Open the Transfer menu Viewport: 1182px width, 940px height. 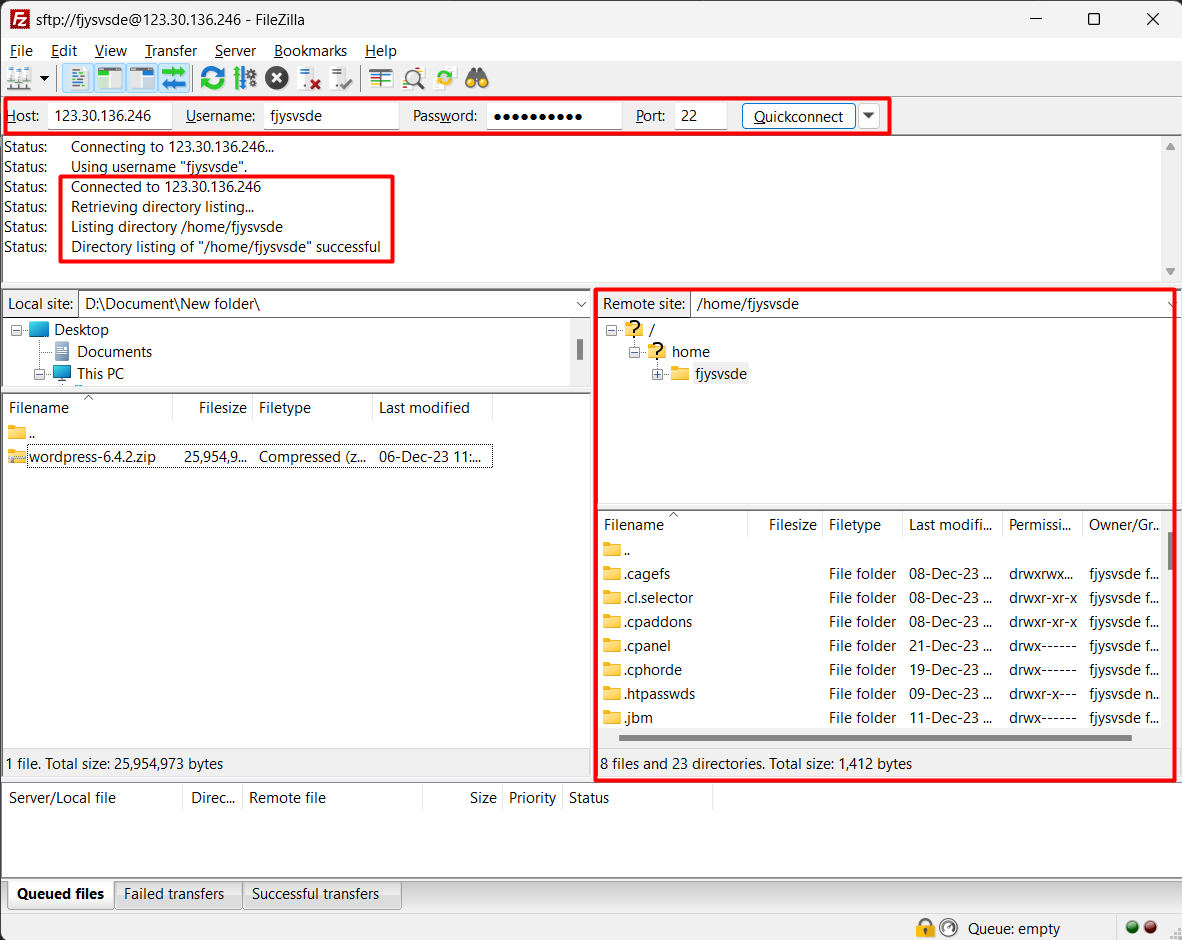click(x=170, y=51)
